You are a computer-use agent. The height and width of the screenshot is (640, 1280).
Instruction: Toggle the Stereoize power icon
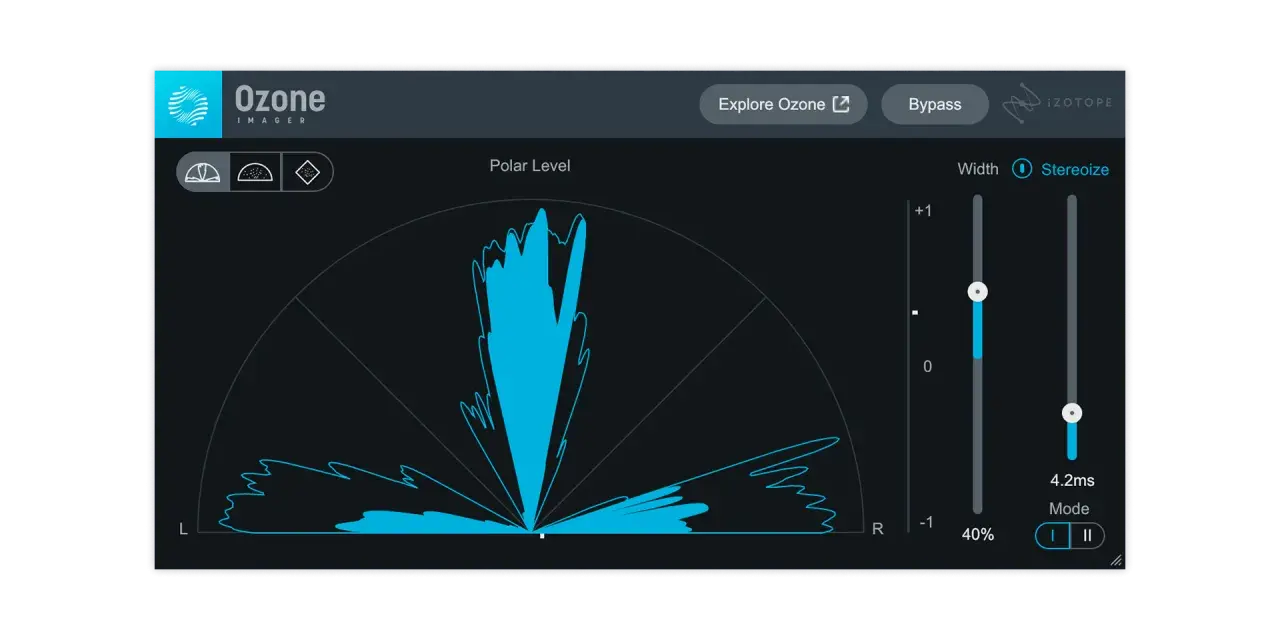[x=1022, y=169]
